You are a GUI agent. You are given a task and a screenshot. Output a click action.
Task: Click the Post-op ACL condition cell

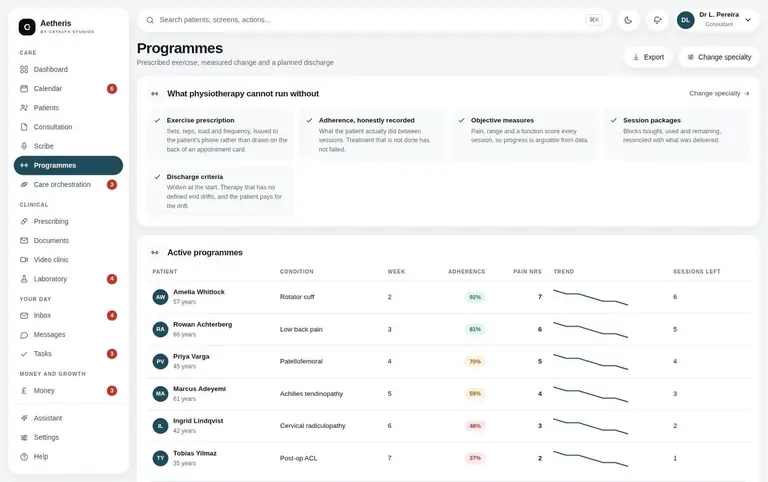coord(298,458)
